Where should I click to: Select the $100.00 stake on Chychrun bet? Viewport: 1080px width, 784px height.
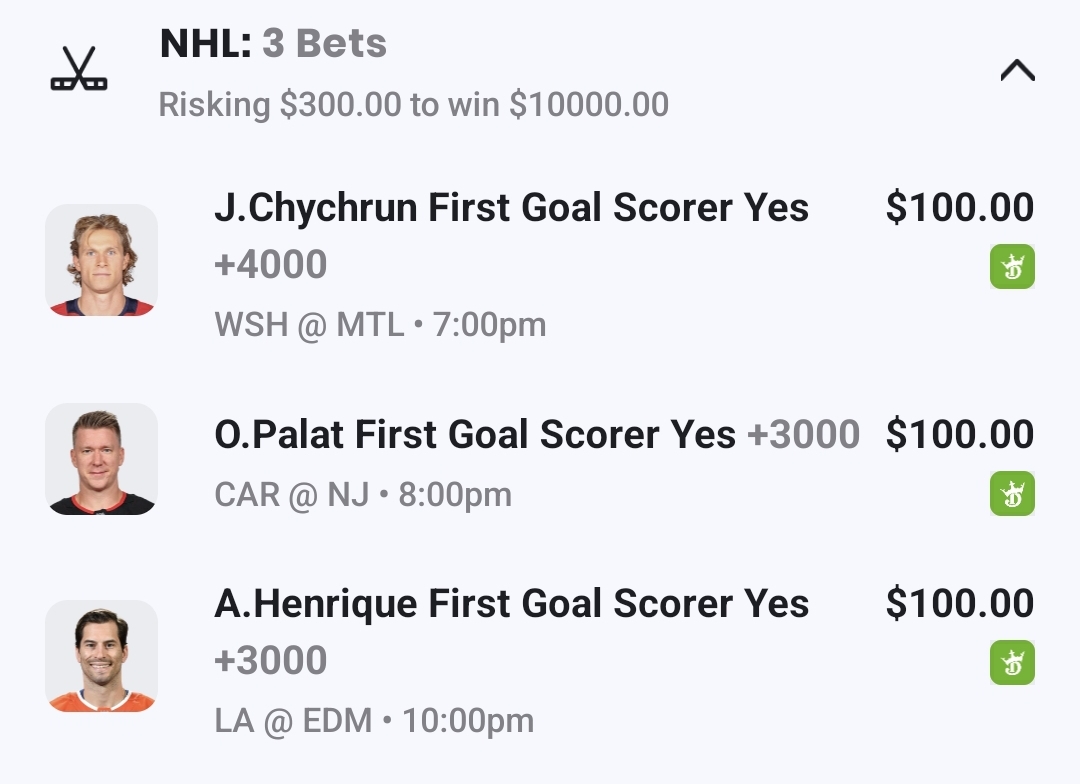959,208
